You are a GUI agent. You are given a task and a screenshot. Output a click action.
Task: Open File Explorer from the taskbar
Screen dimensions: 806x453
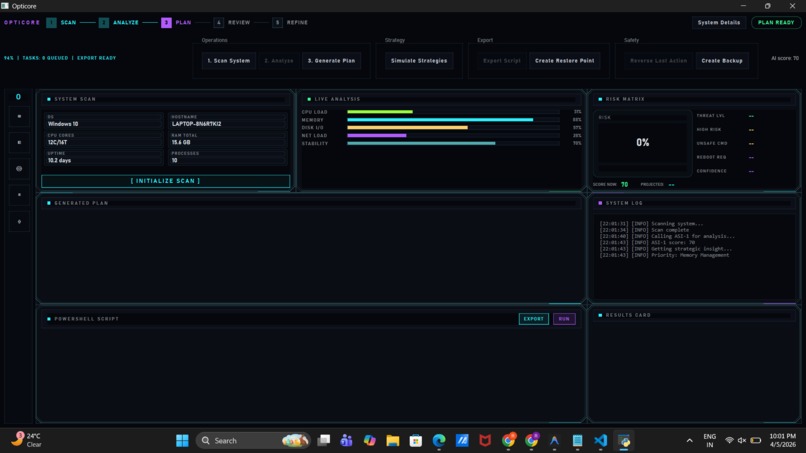click(x=393, y=441)
